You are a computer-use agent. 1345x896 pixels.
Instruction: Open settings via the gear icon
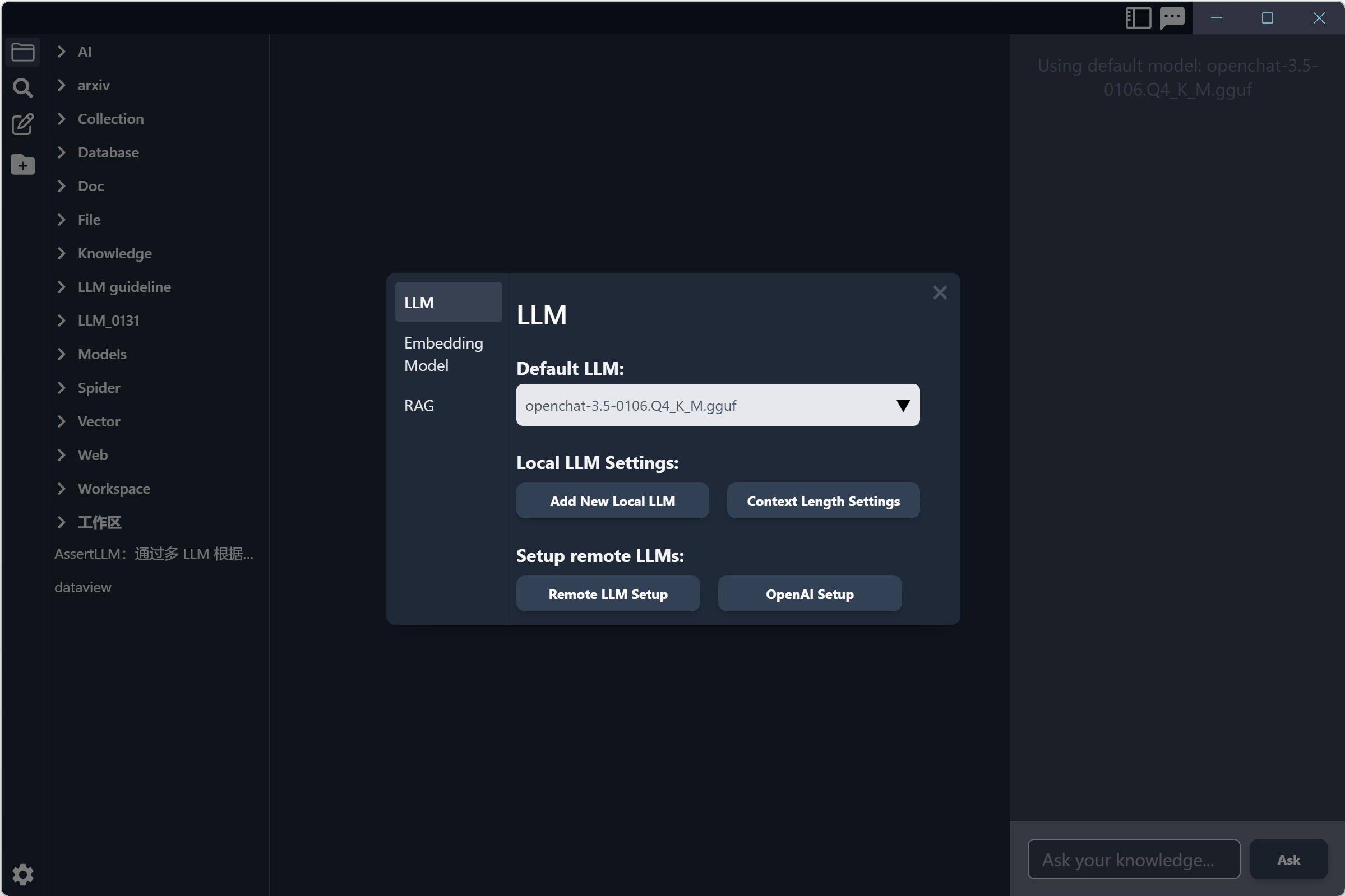click(23, 874)
